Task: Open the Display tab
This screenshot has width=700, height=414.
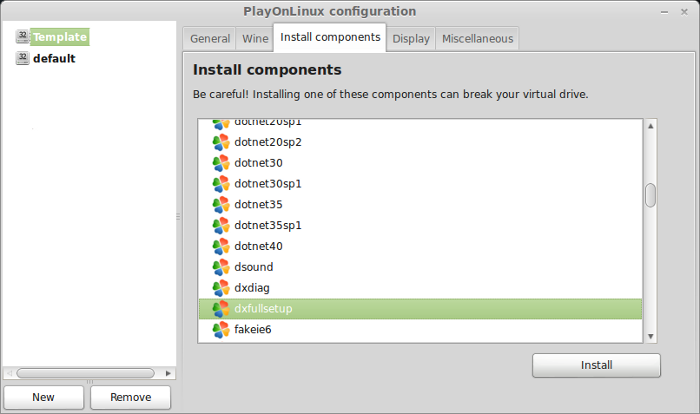Action: (x=411, y=39)
